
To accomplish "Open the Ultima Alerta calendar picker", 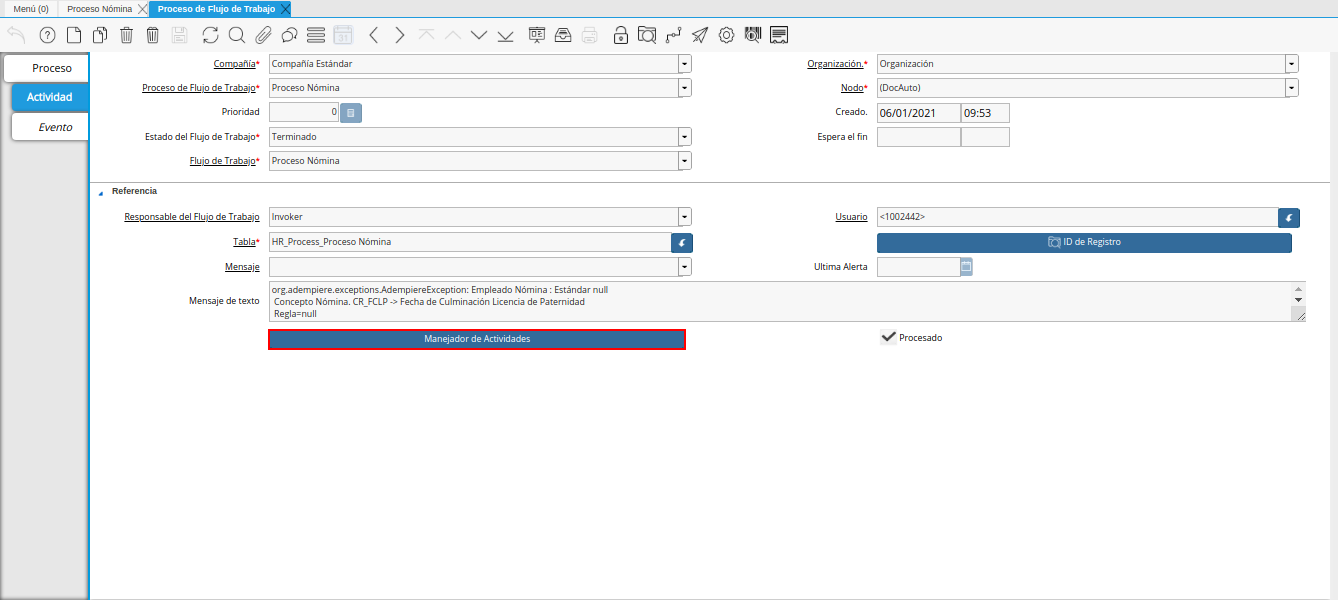I will 966,267.
